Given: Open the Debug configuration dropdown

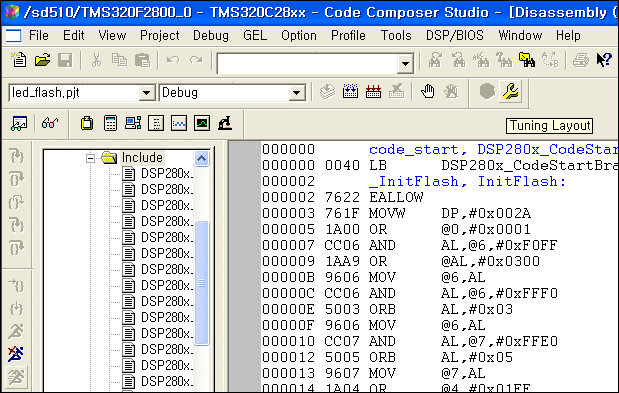Looking at the screenshot, I should [x=296, y=93].
